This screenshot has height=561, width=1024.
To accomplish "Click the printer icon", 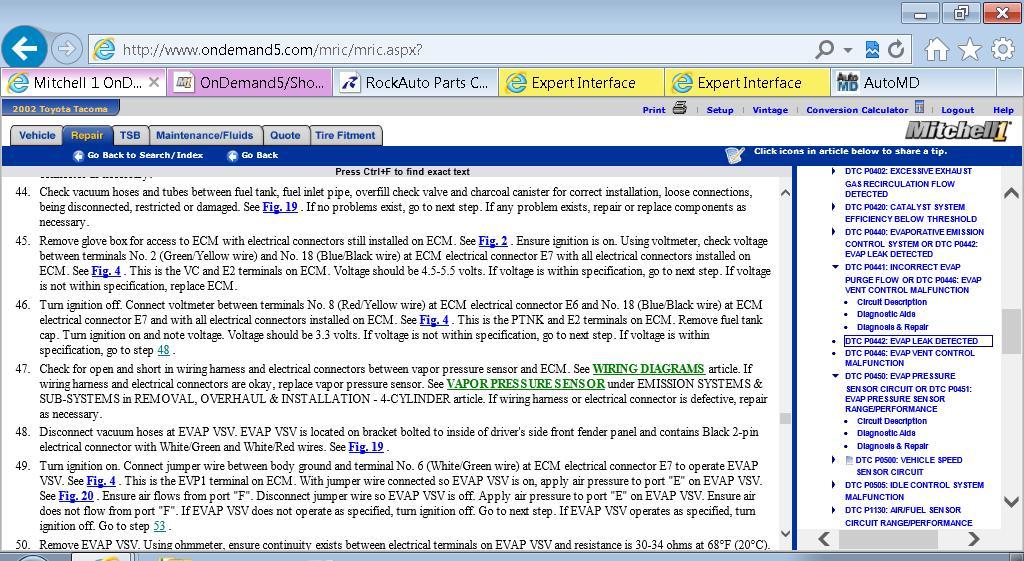I will [680, 108].
